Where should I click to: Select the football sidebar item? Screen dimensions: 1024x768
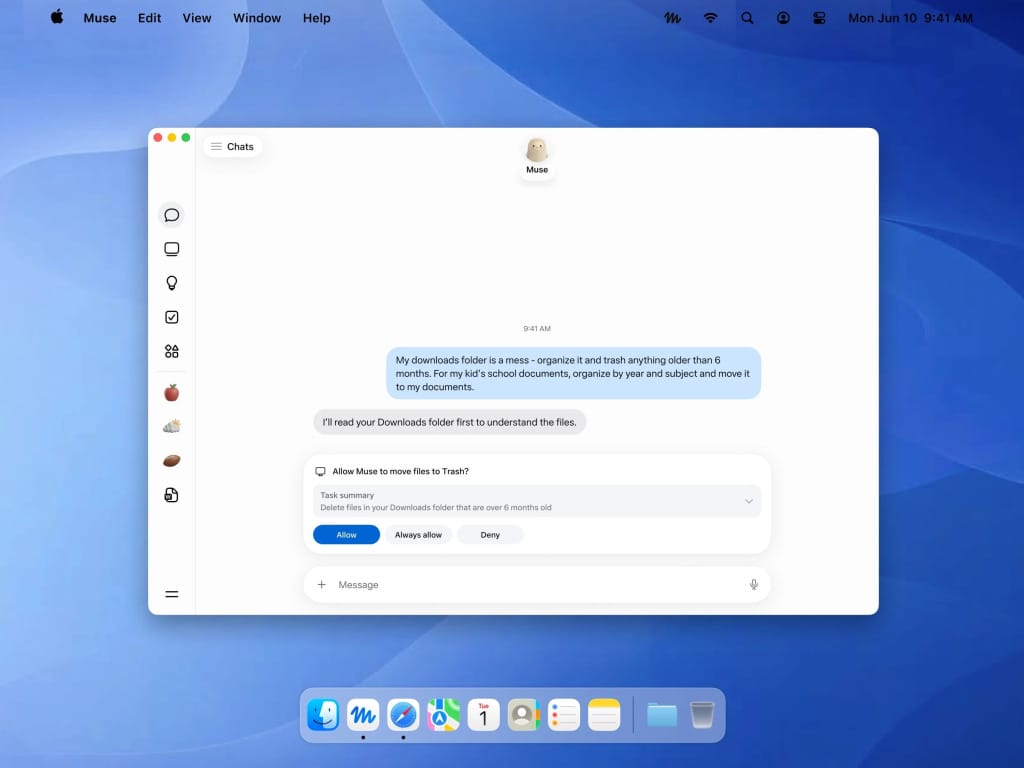172,460
